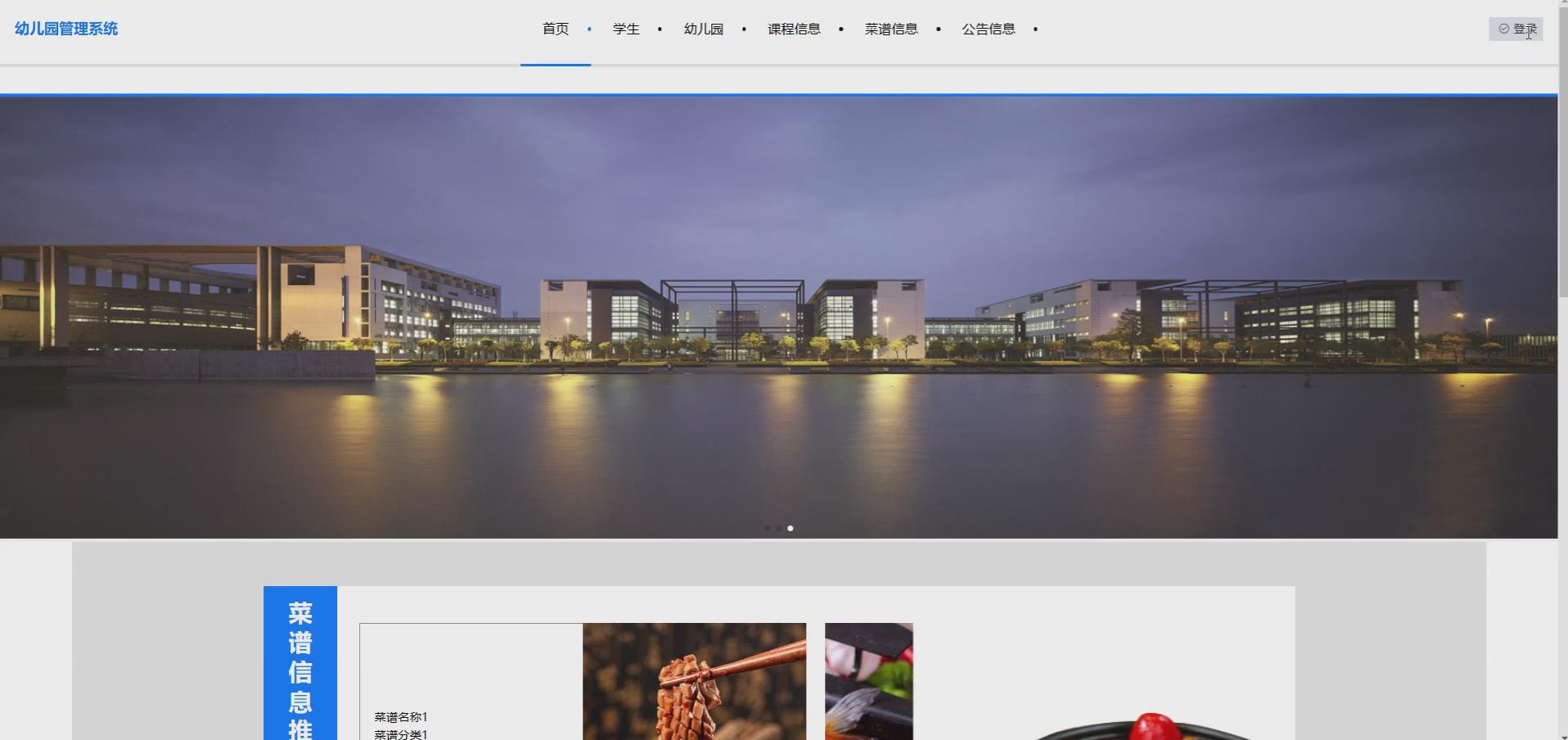Click the 菜谱分类1 text

pyautogui.click(x=401, y=734)
